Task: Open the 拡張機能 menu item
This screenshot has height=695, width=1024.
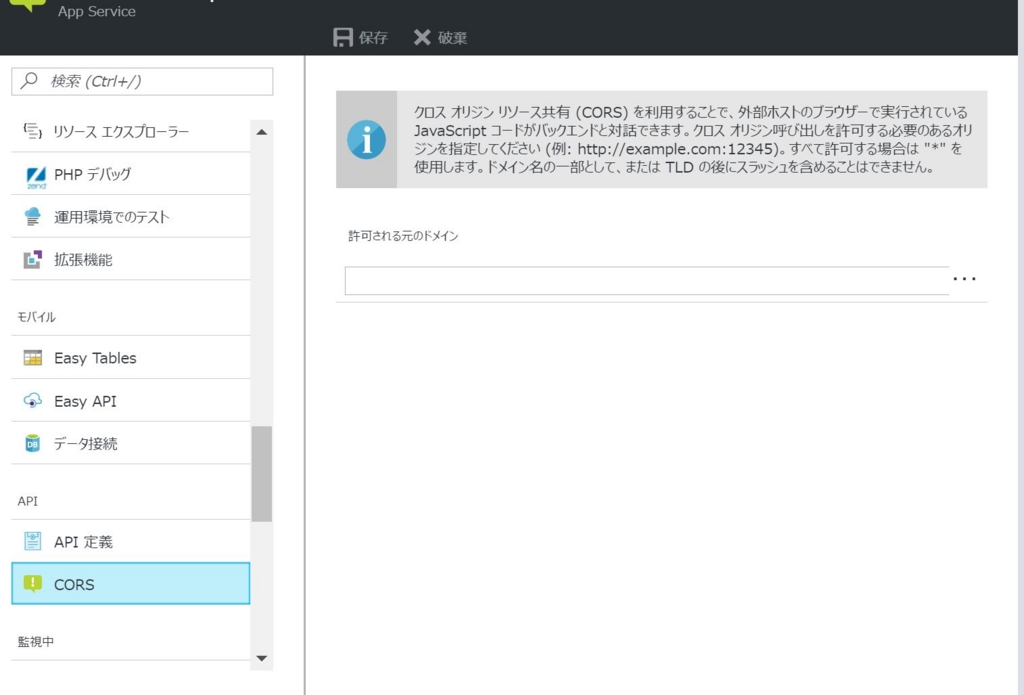Action: pos(131,259)
